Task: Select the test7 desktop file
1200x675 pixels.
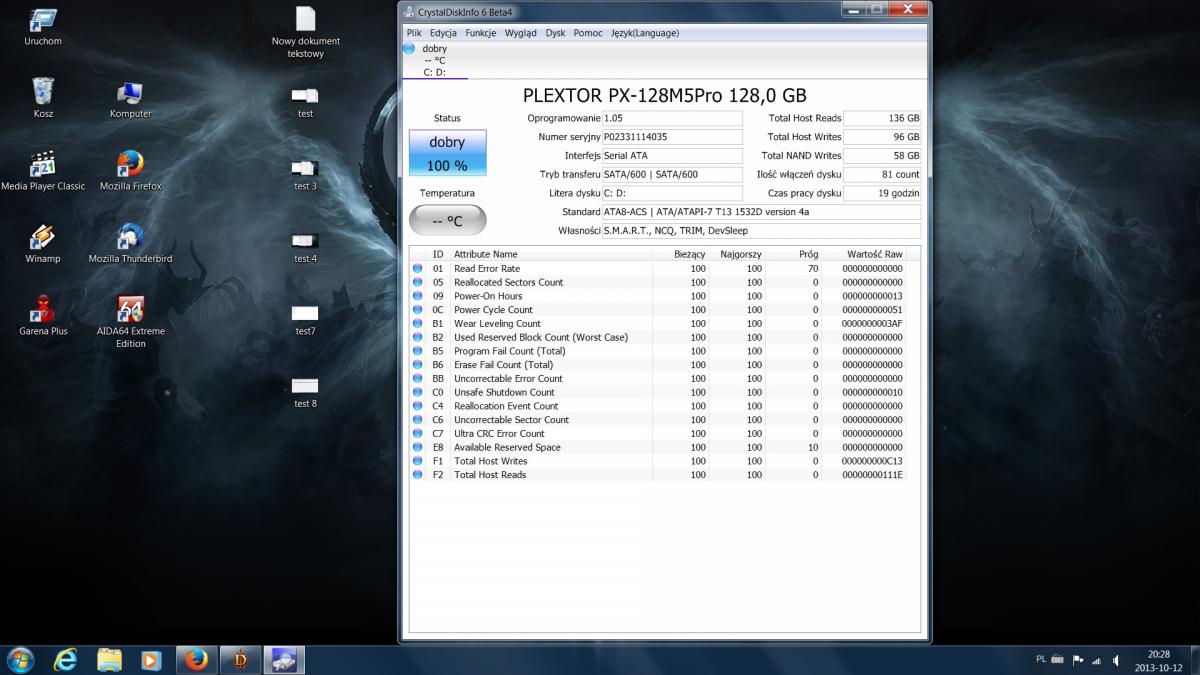Action: click(x=305, y=319)
